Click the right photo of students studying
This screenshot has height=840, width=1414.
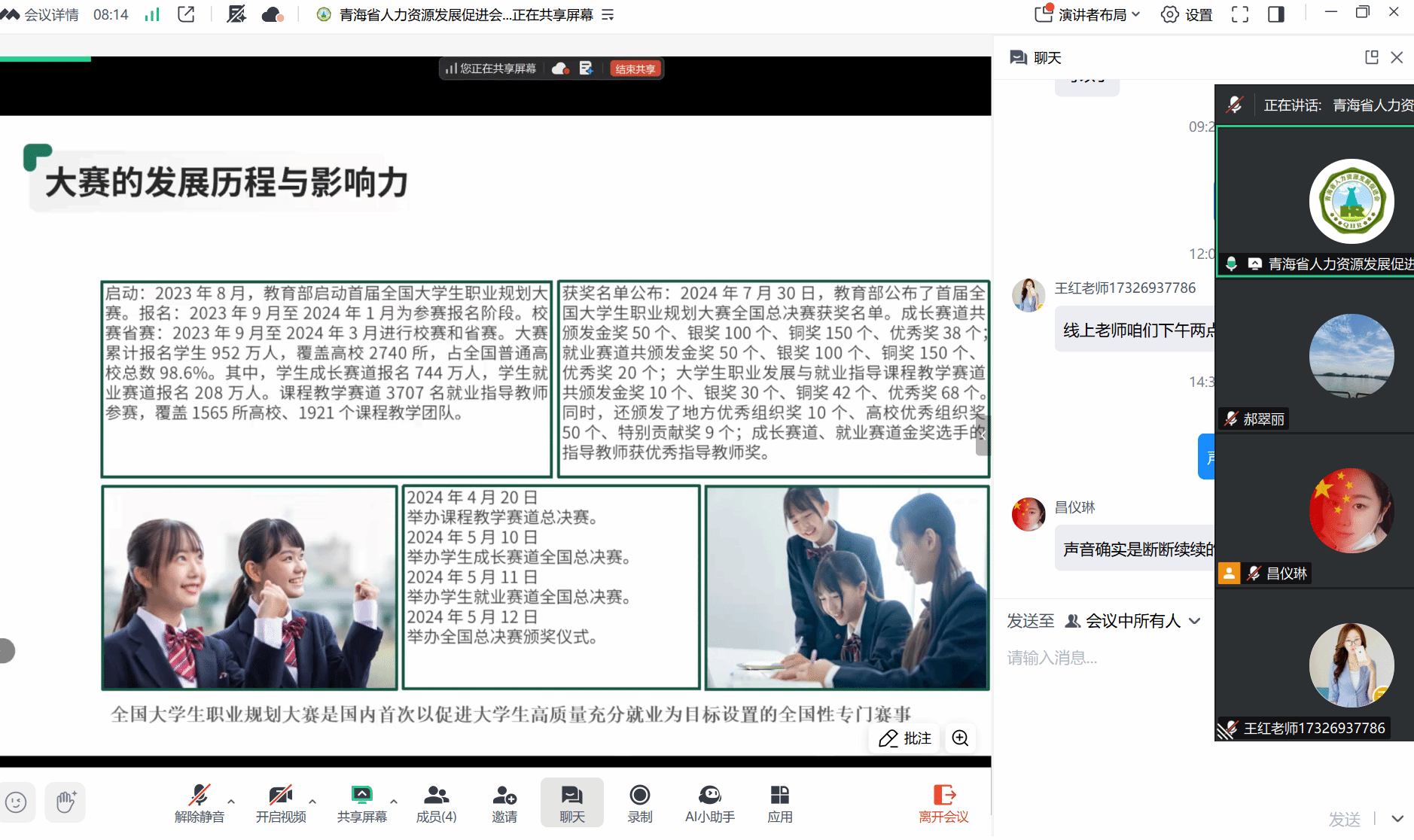click(x=847, y=588)
